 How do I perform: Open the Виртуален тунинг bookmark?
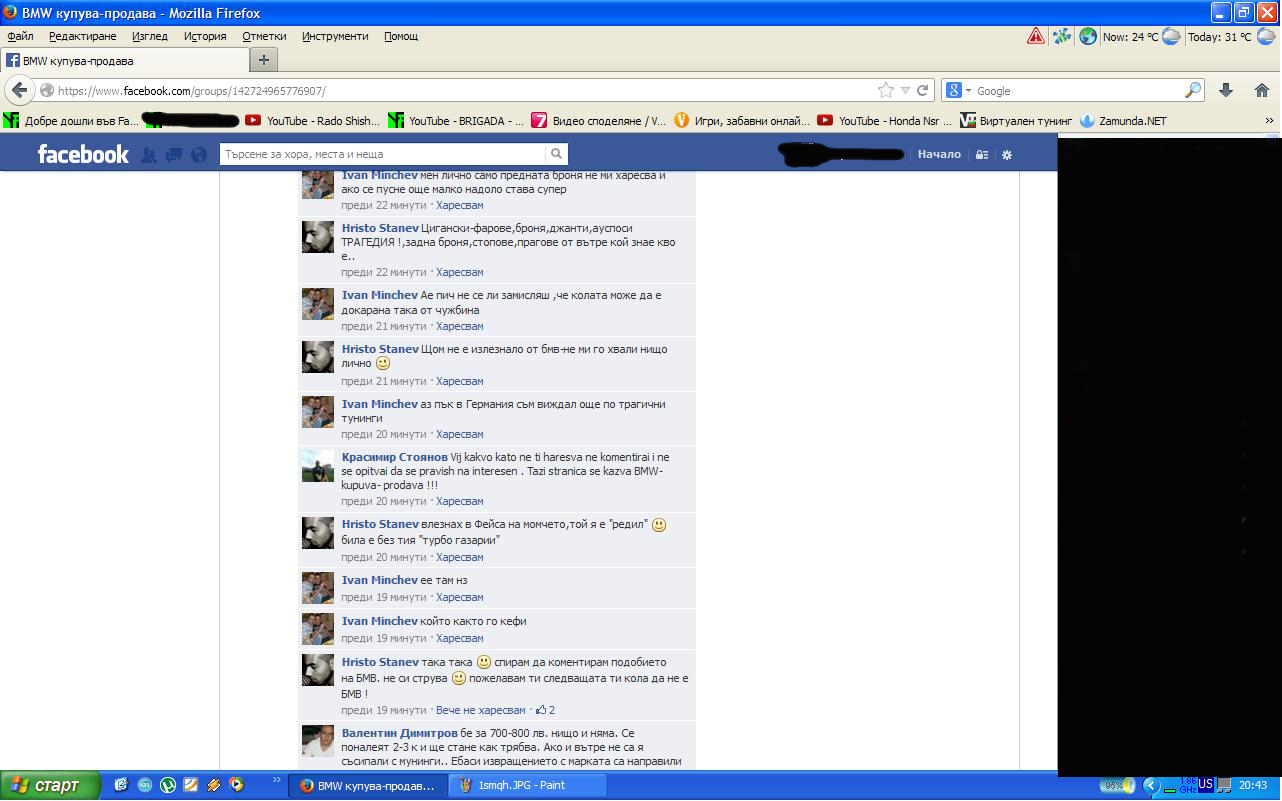click(x=1016, y=121)
